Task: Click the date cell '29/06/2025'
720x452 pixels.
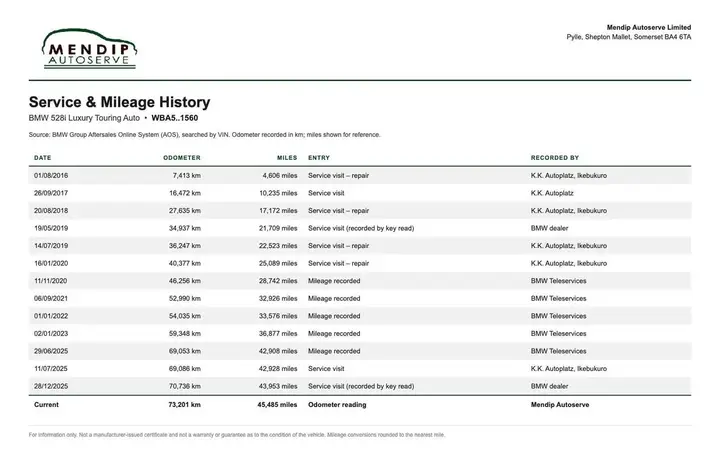Action: tap(51, 351)
